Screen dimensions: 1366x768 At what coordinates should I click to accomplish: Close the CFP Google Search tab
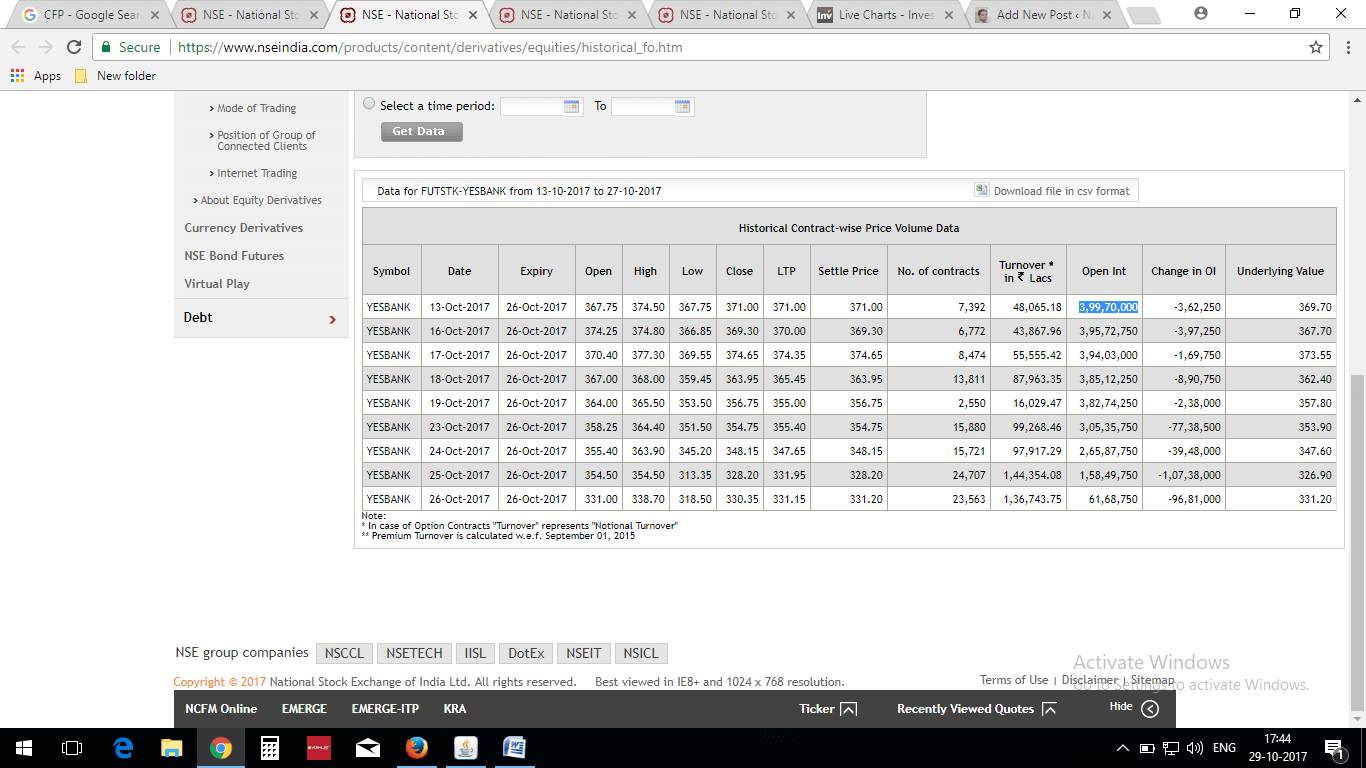point(155,15)
